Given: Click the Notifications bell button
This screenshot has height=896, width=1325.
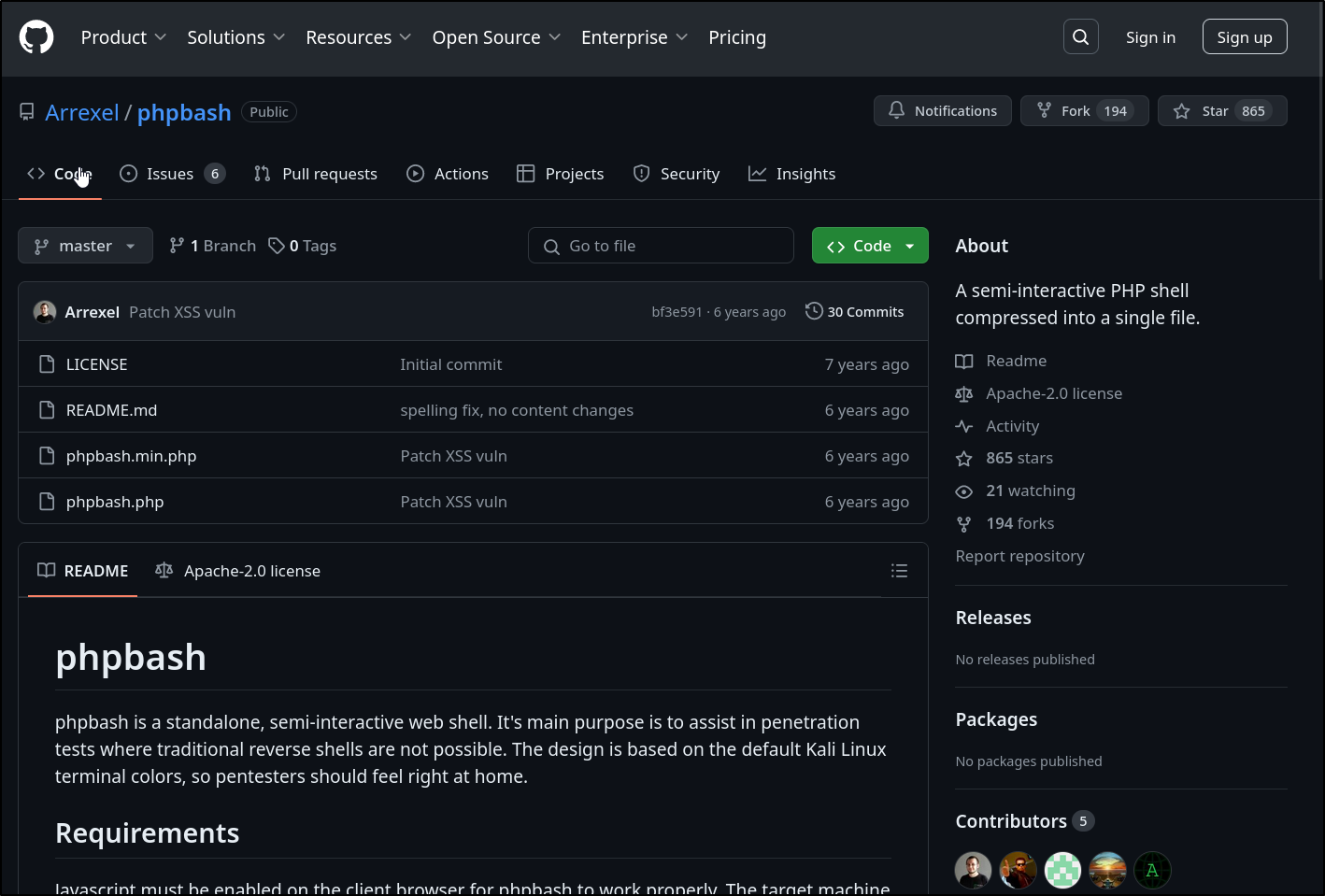Looking at the screenshot, I should click(942, 111).
